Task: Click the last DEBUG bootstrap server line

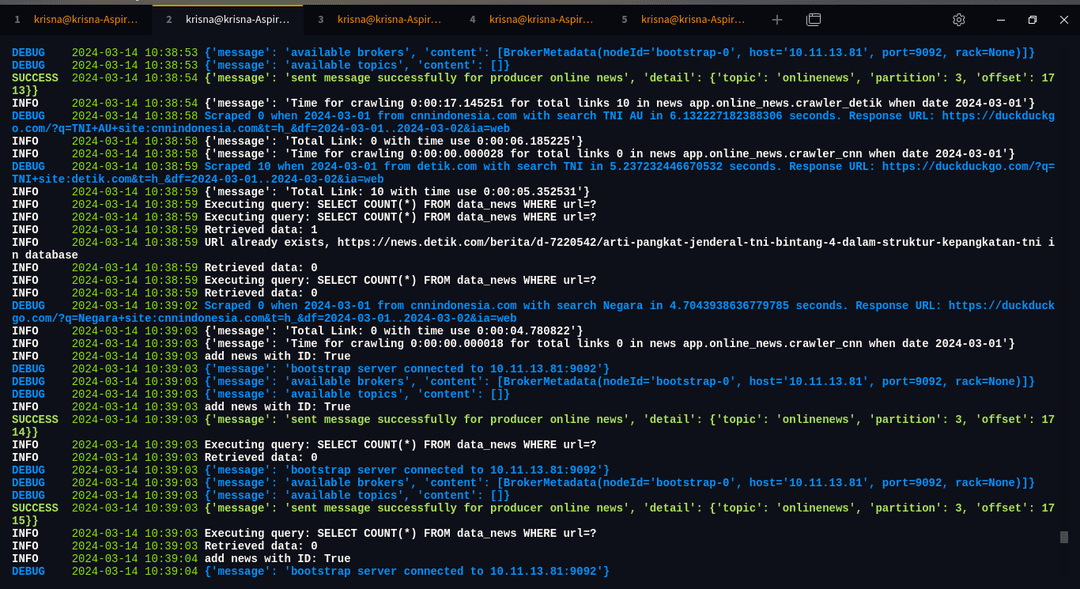Action: click(406, 572)
